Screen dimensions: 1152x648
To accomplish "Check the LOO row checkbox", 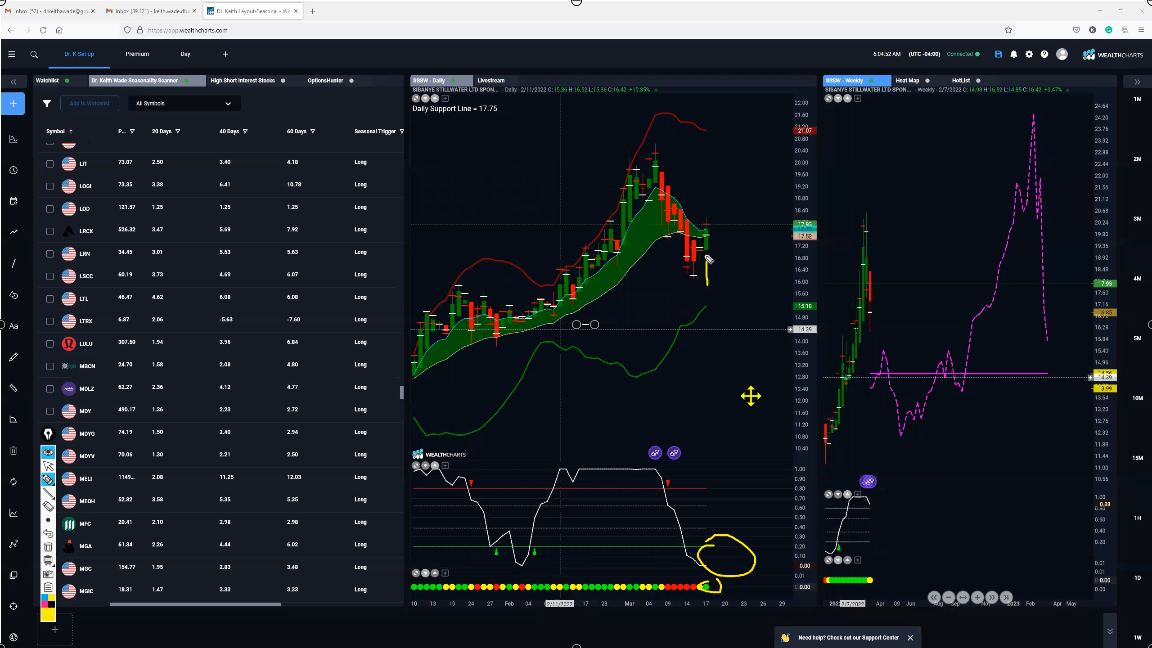I will click(x=50, y=209).
